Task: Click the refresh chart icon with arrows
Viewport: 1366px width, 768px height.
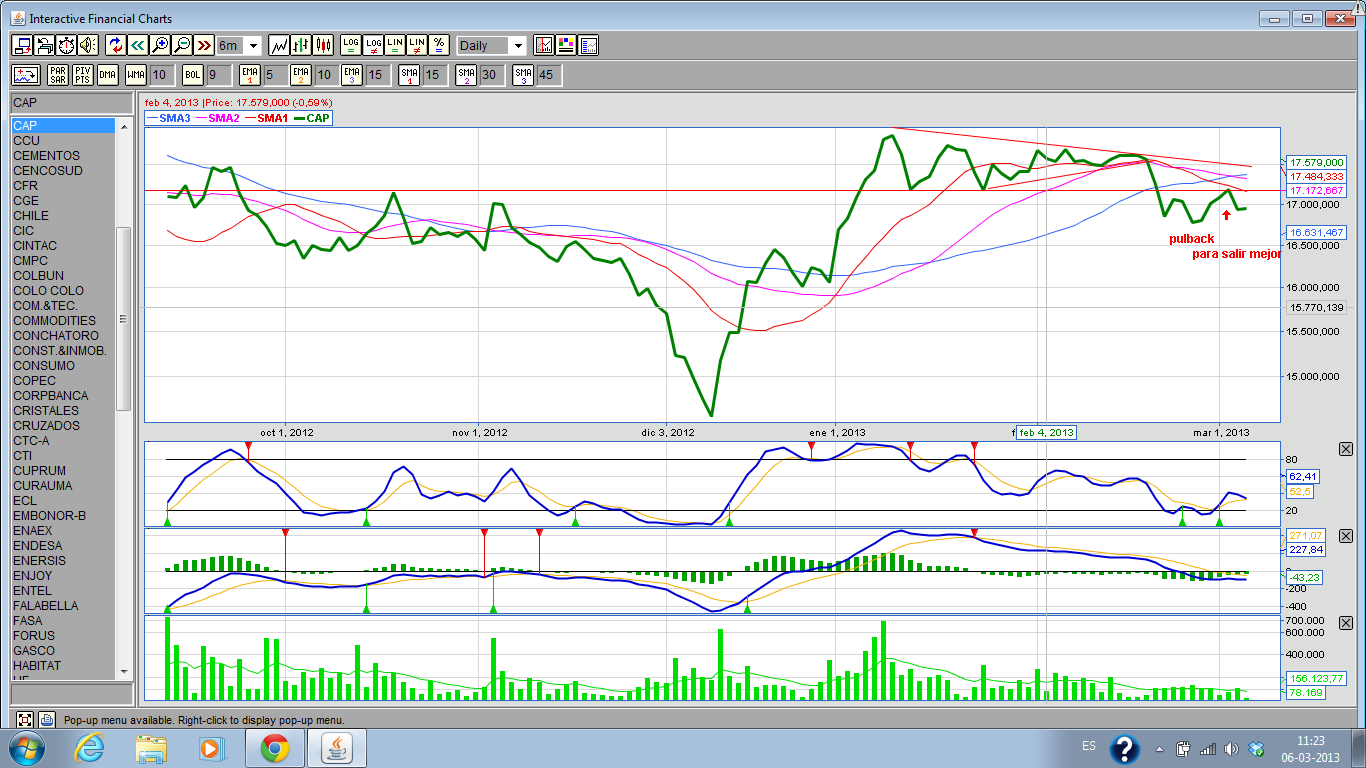Action: click(x=115, y=45)
